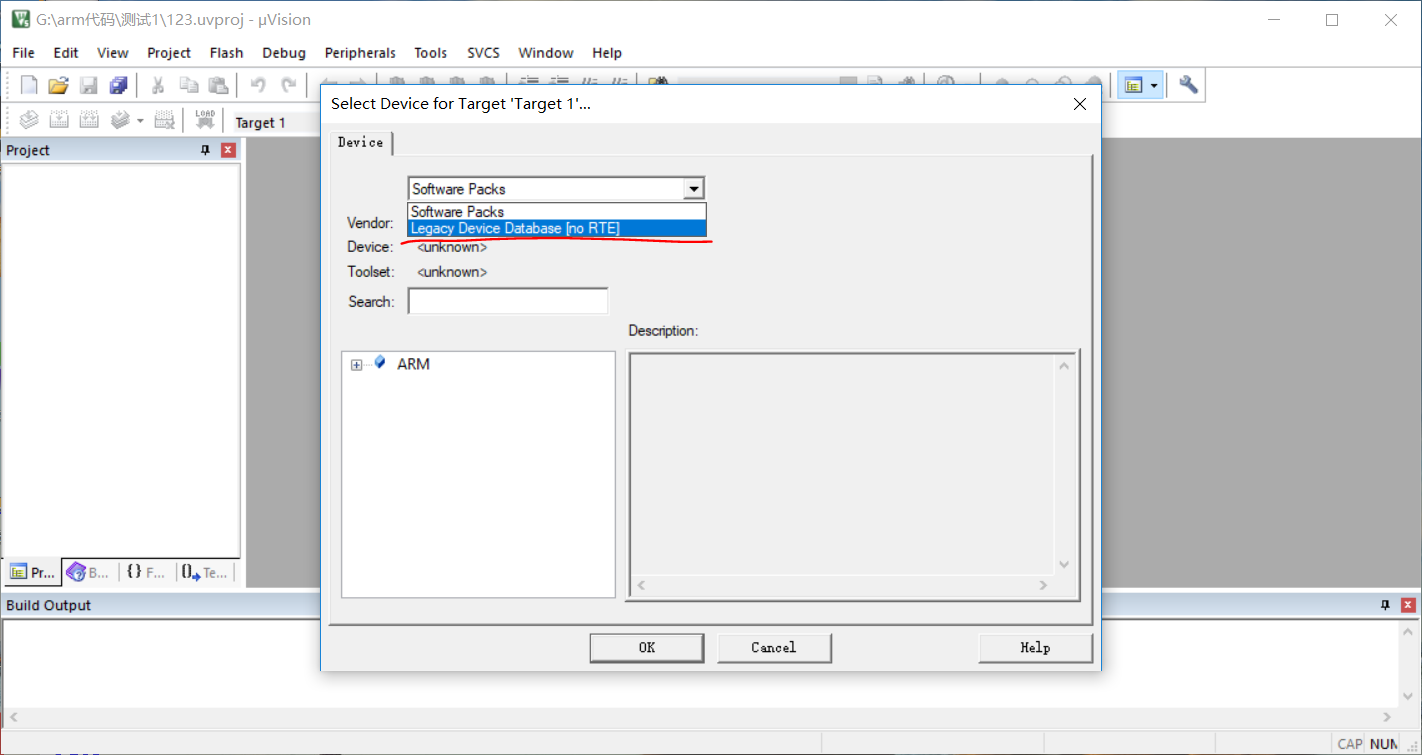Click the Stop build icon
The width and height of the screenshot is (1422, 755).
tap(165, 120)
